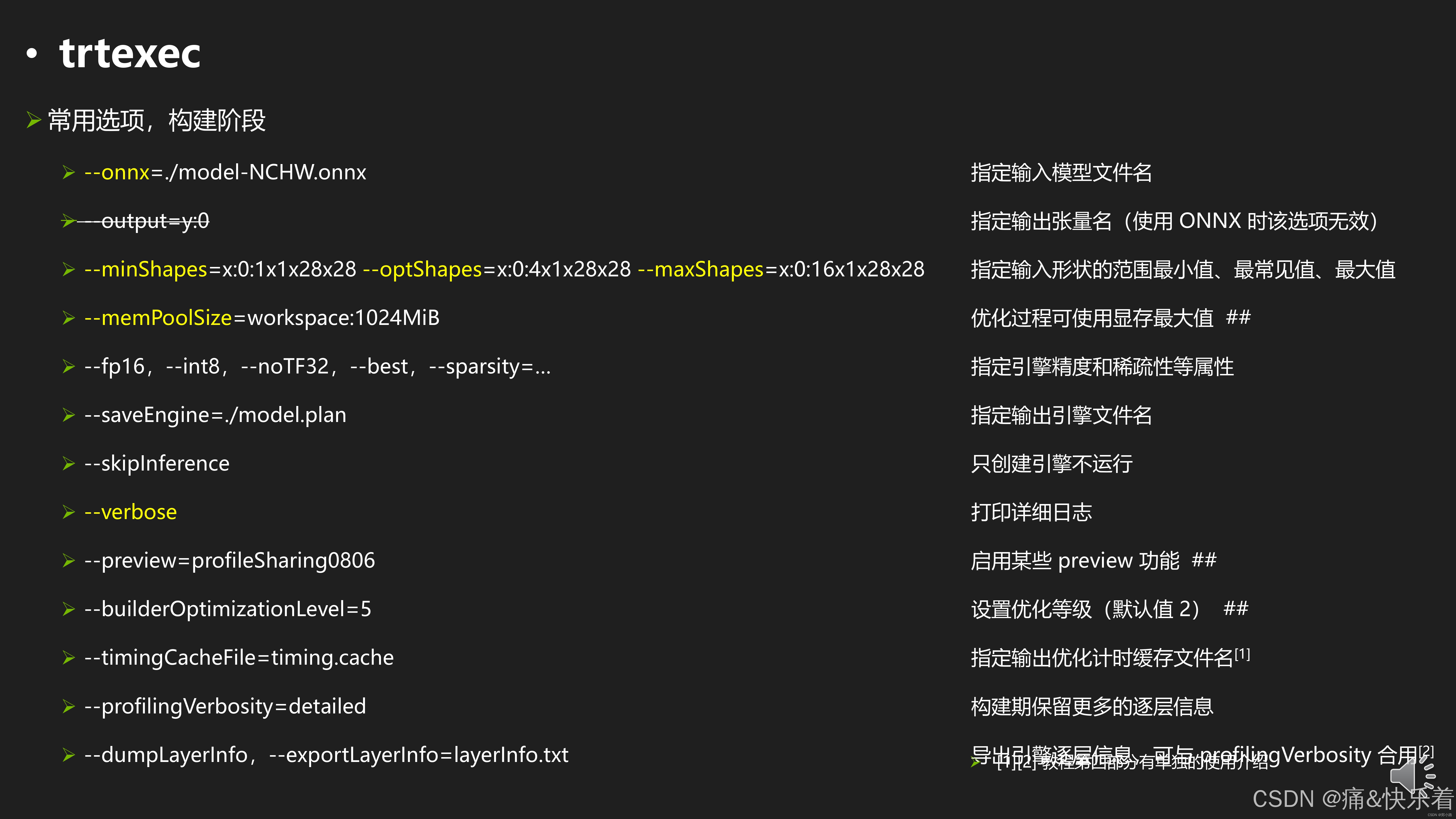Viewport: 1456px width, 819px height.
Task: Click the arrow bullet beside --saveEngine
Action: 68,415
